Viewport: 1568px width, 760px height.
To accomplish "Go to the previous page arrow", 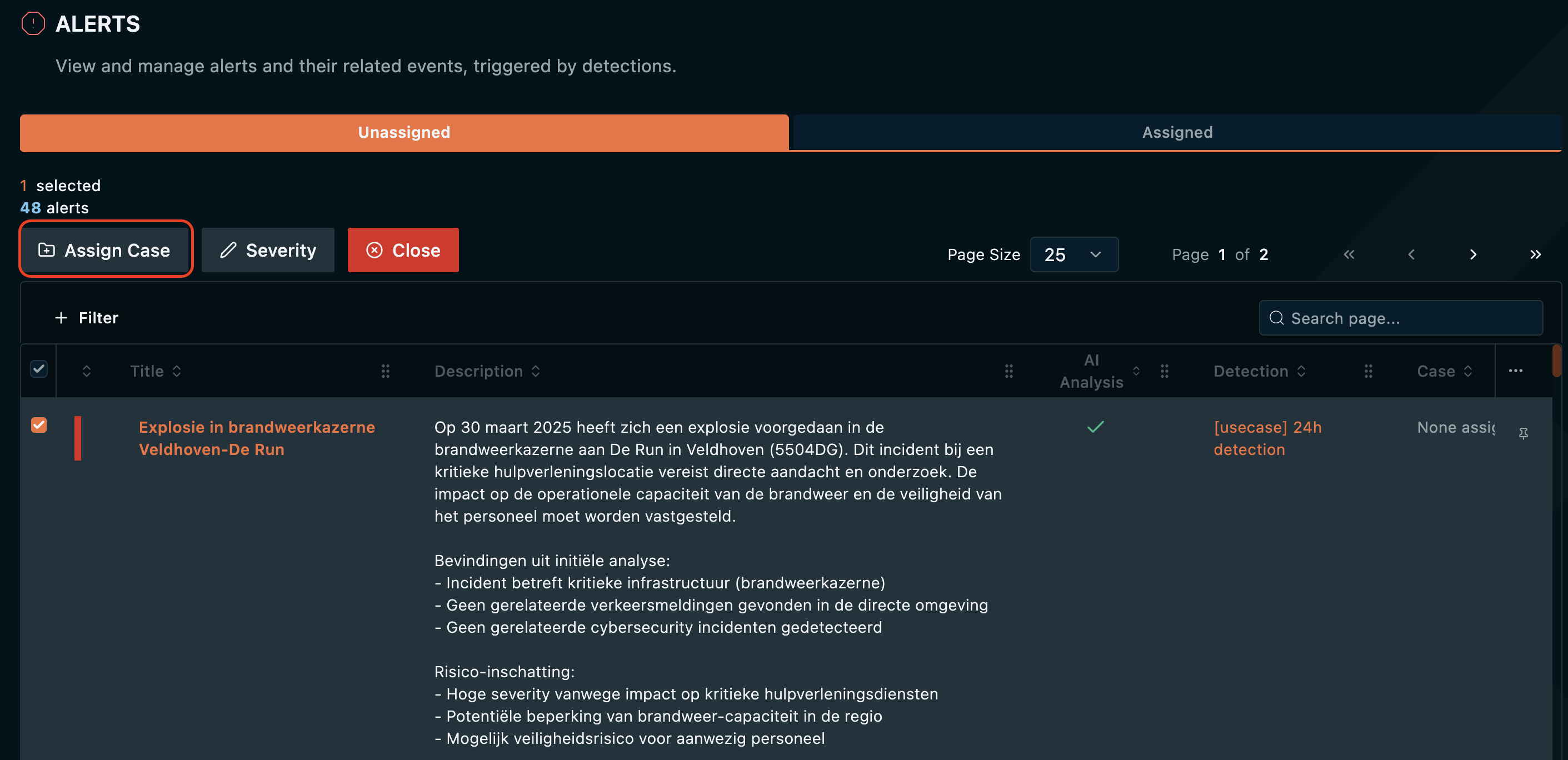I will 1411,254.
